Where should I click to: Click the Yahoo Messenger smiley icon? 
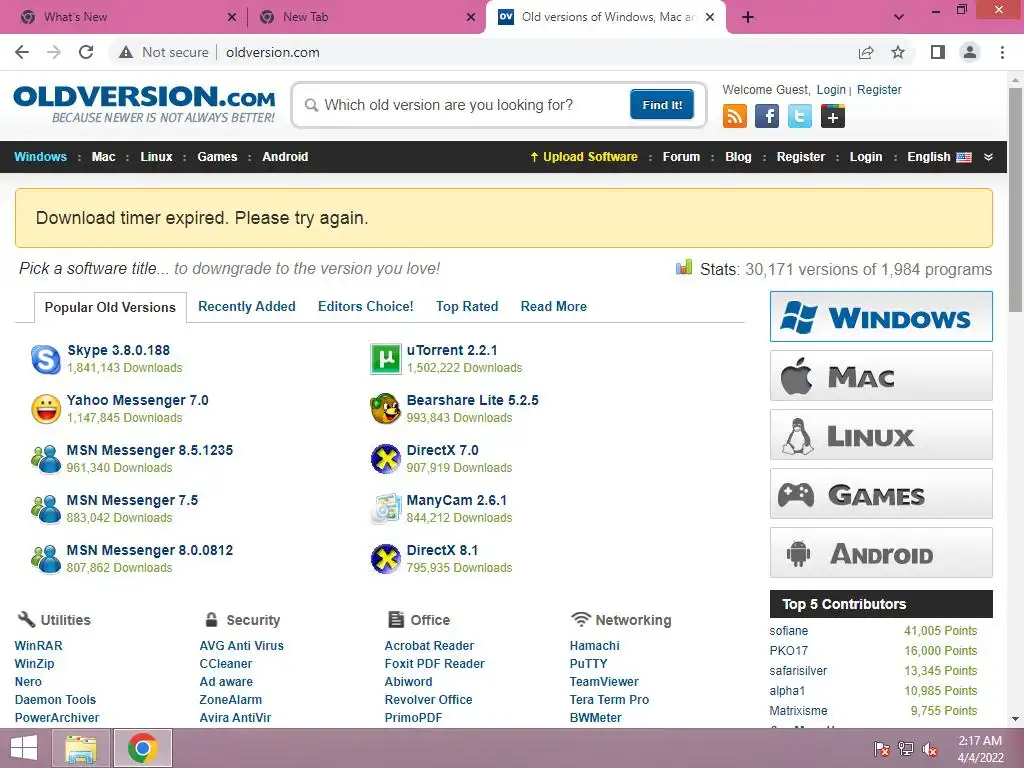pos(46,409)
